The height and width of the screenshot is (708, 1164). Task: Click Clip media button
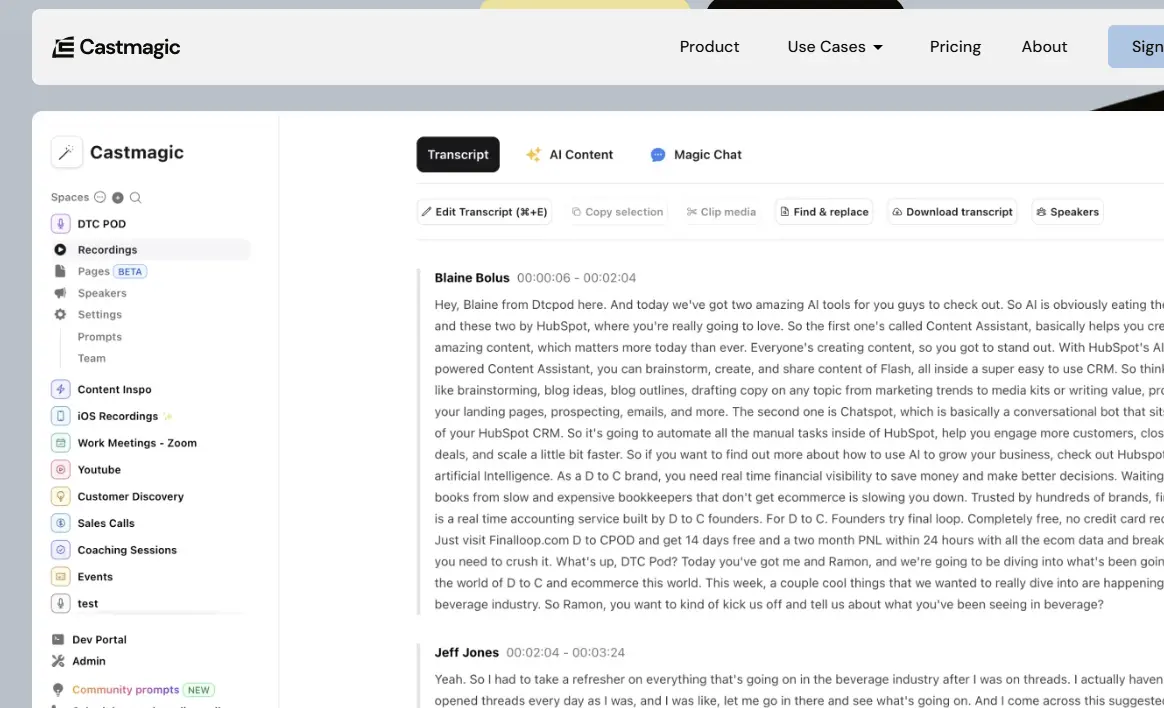tap(721, 212)
